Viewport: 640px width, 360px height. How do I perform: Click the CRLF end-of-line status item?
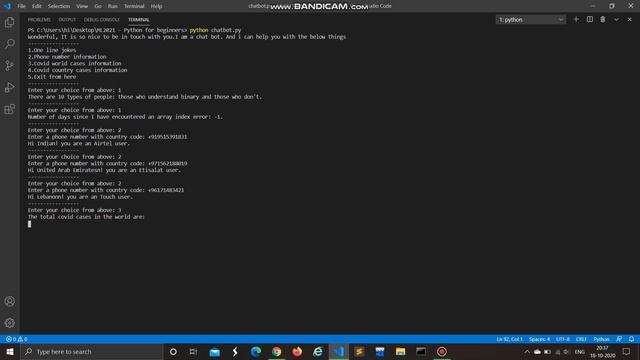[581, 339]
